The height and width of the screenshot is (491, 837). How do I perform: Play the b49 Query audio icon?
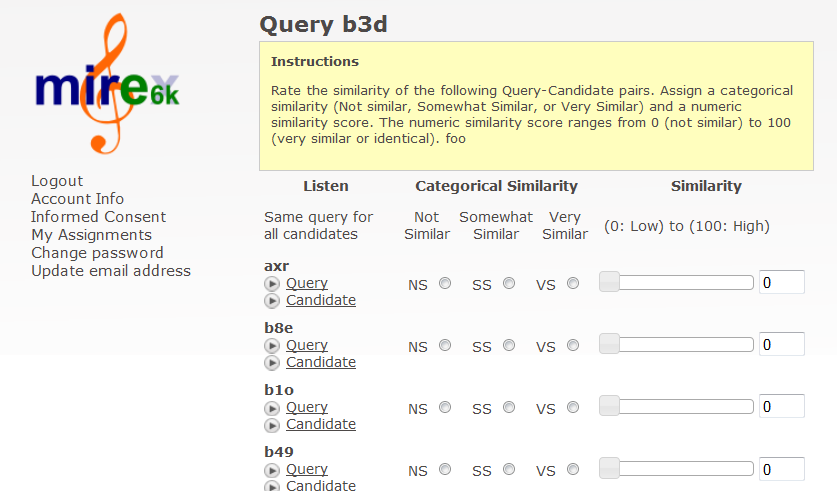tap(272, 470)
